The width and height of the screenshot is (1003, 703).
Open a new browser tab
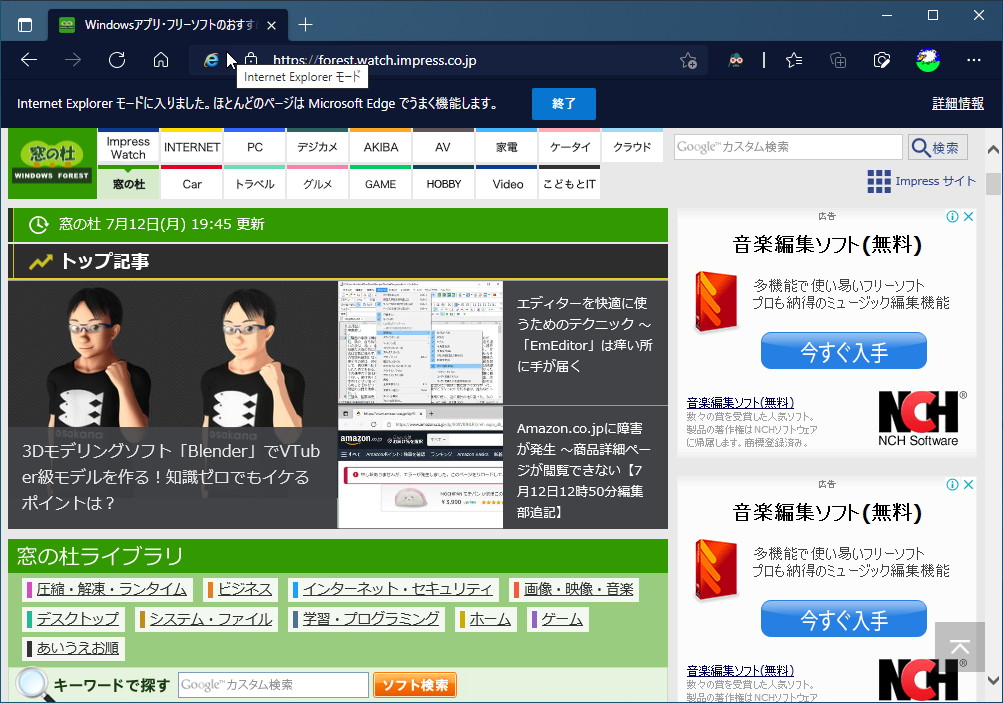302,23
